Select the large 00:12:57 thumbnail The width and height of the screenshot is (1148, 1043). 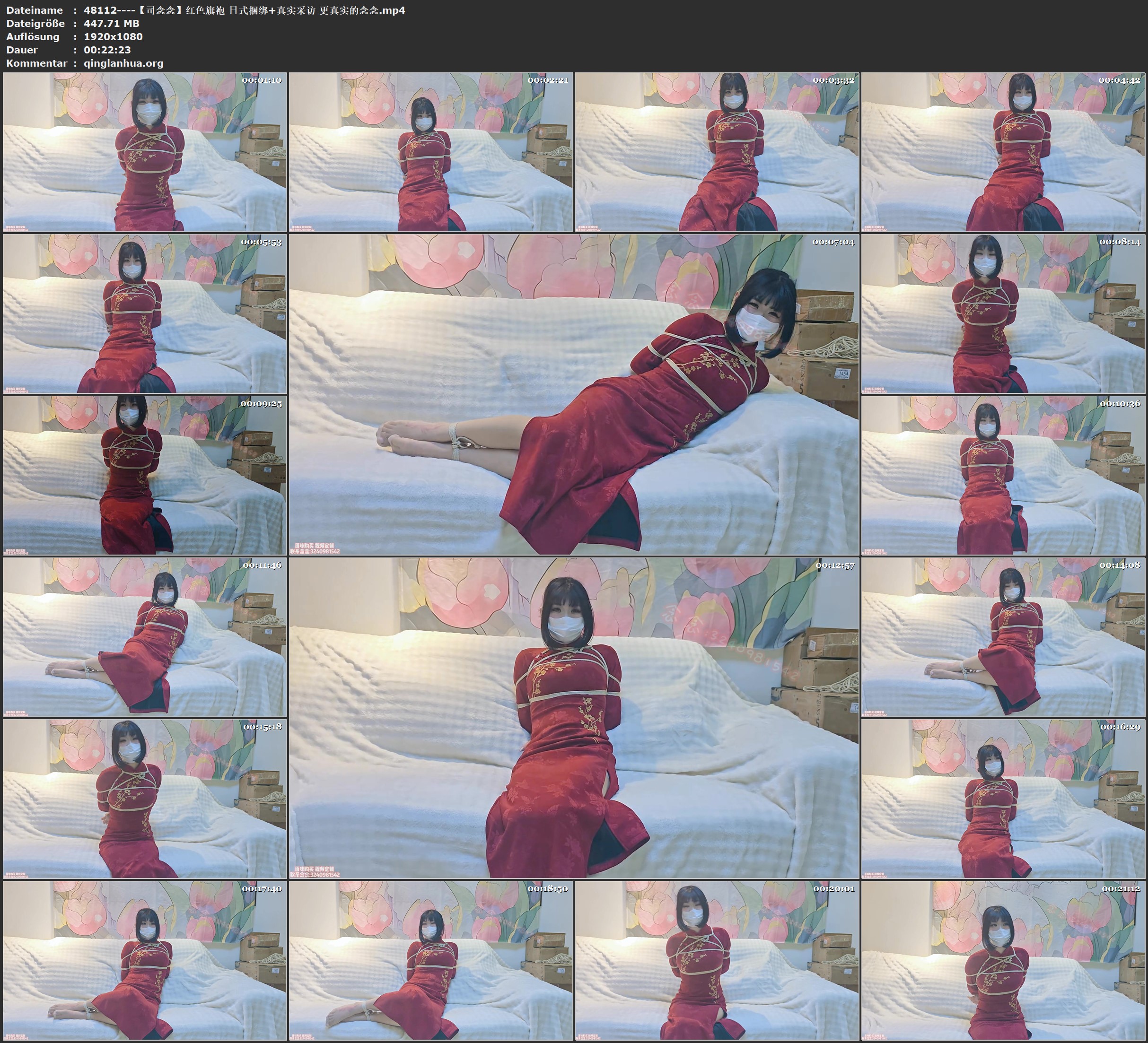tap(573, 718)
